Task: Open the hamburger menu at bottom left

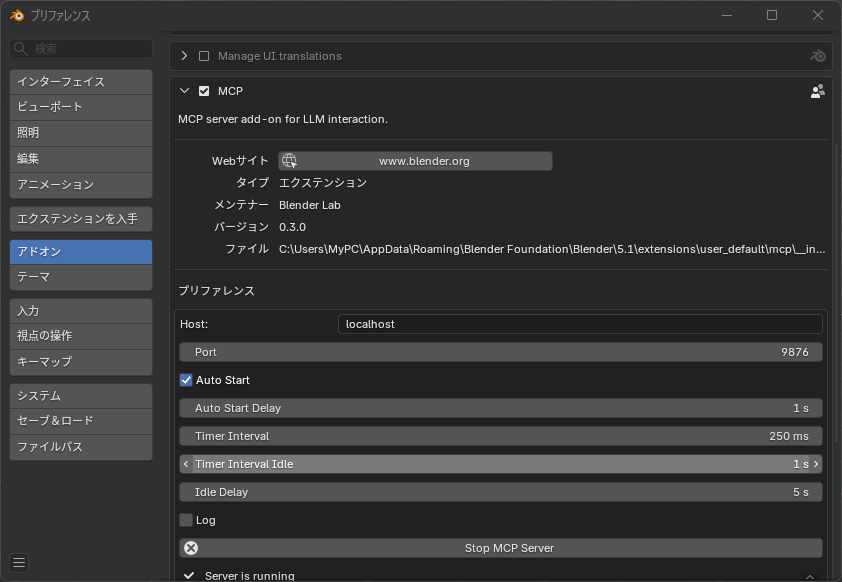Action: 19,562
